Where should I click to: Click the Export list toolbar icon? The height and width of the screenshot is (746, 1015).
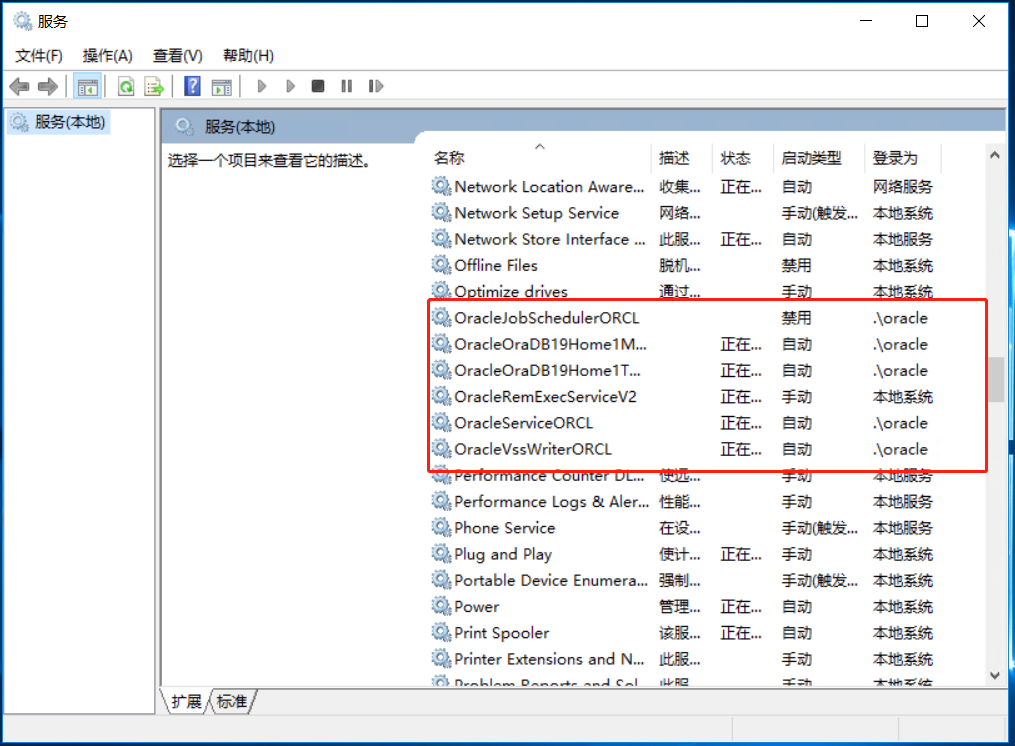click(154, 86)
